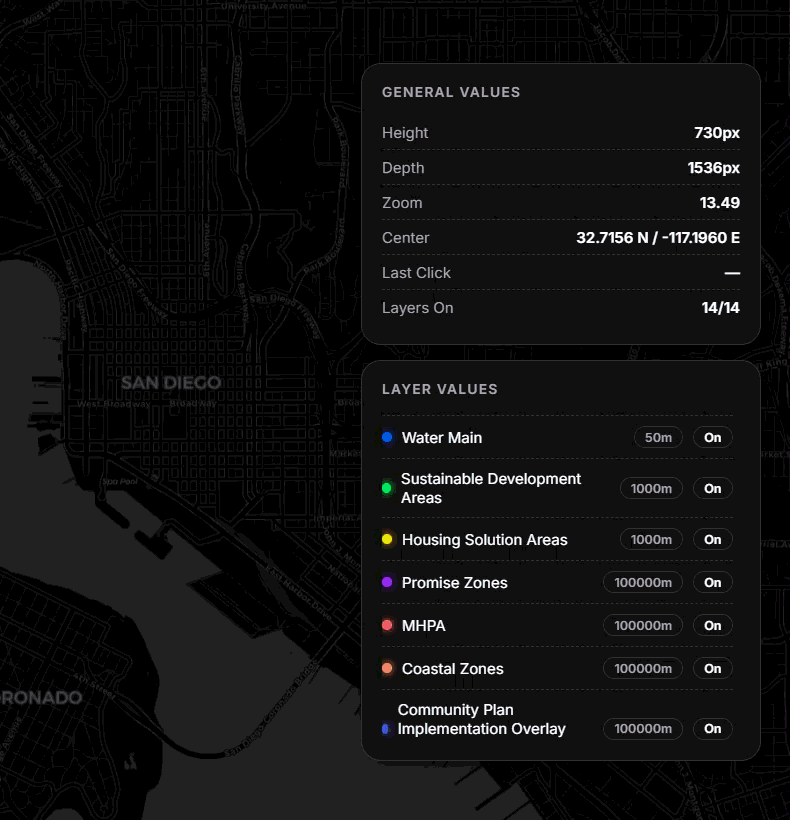Click the red MHPA layer dot

point(385,625)
